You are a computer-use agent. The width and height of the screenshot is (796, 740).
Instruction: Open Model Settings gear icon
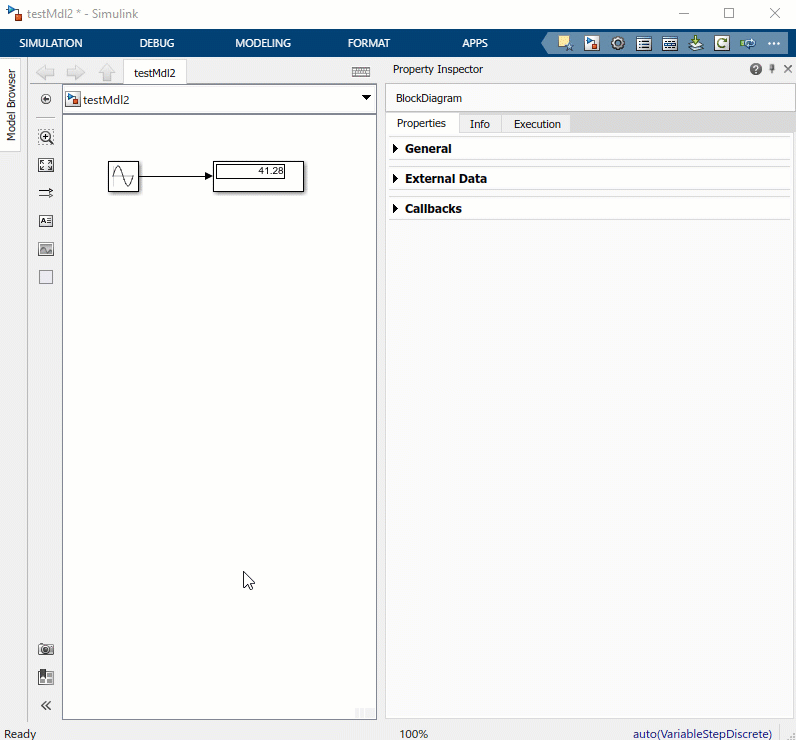618,43
